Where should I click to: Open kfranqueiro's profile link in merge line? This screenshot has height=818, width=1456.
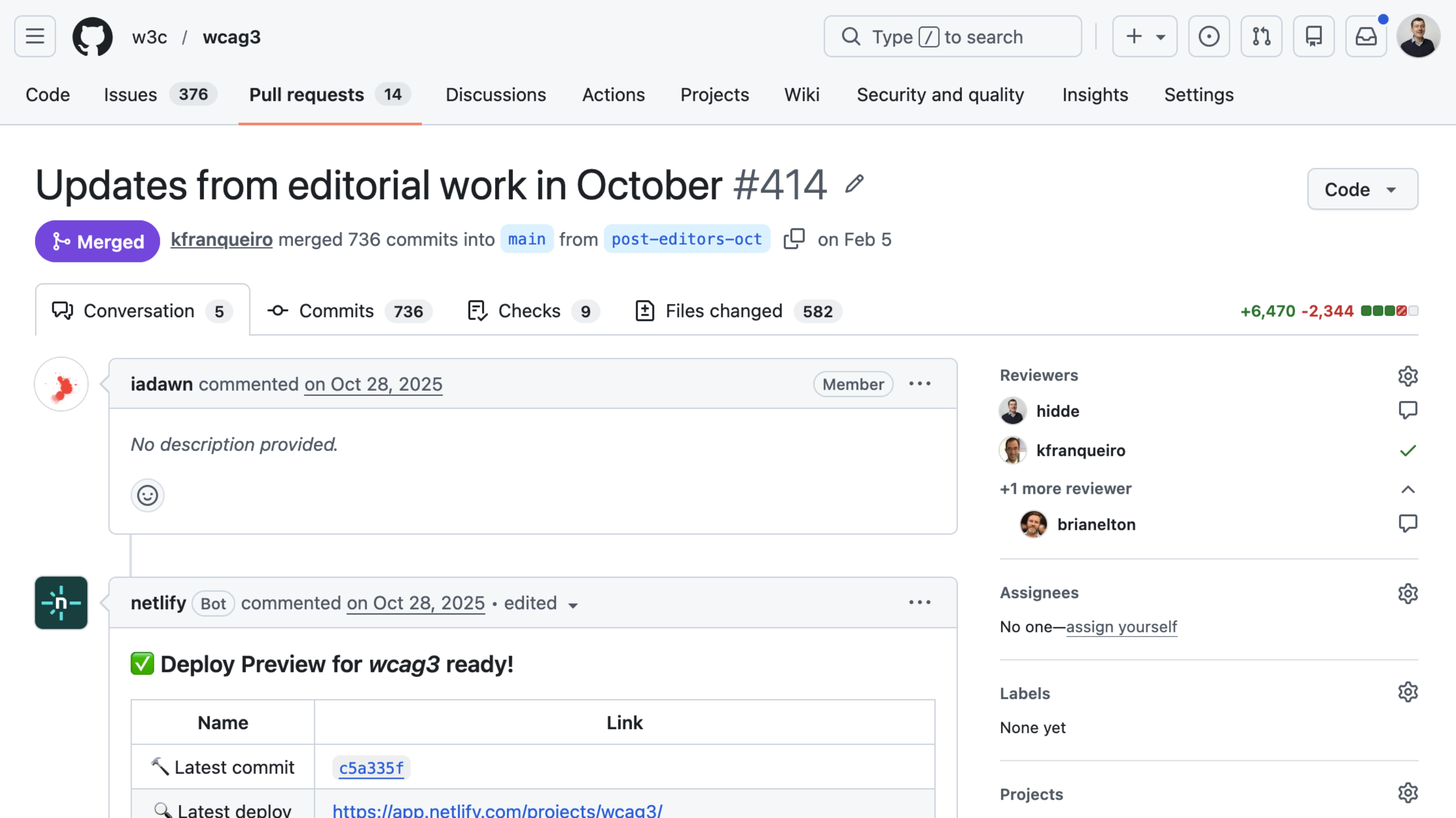tap(221, 240)
